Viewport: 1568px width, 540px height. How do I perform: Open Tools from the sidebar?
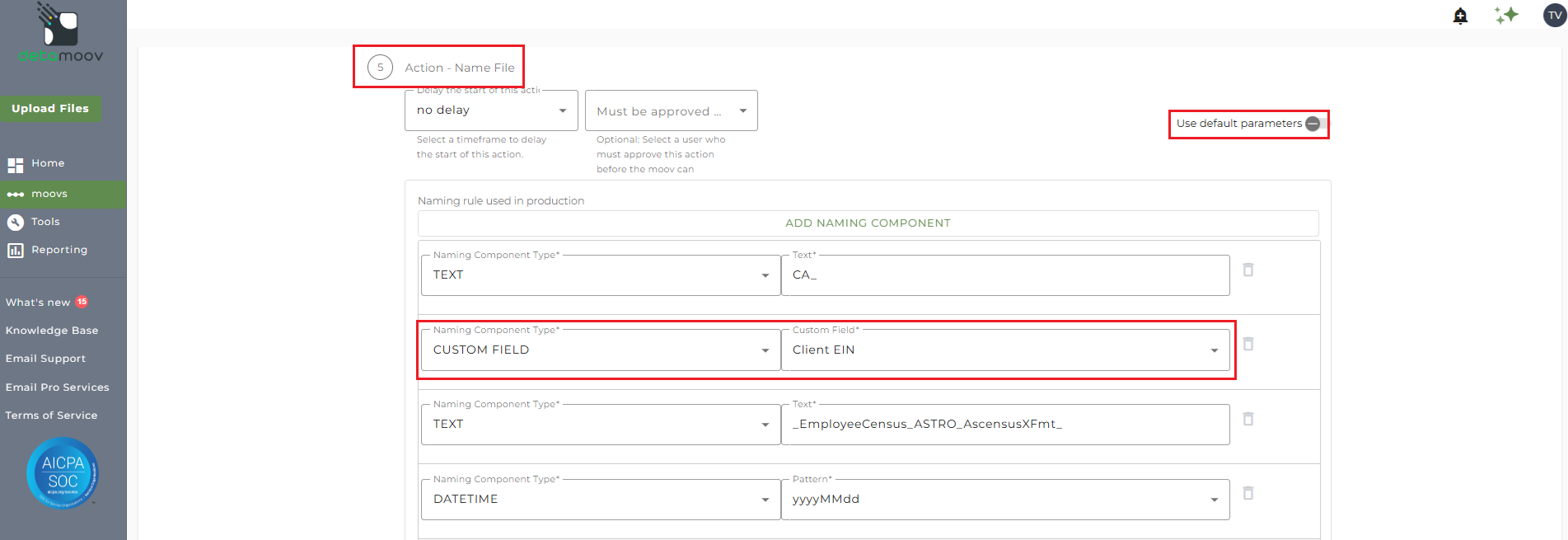click(x=45, y=222)
